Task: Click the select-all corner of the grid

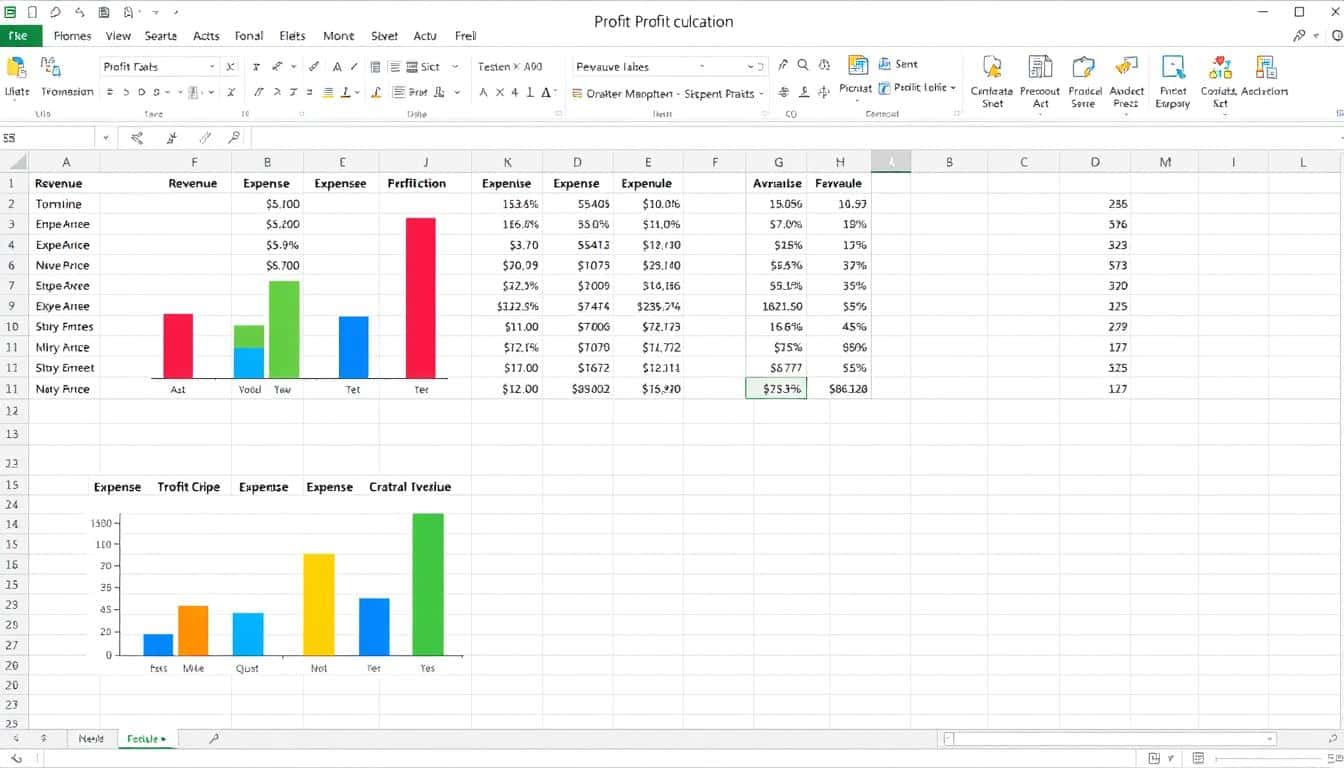Action: click(x=15, y=162)
